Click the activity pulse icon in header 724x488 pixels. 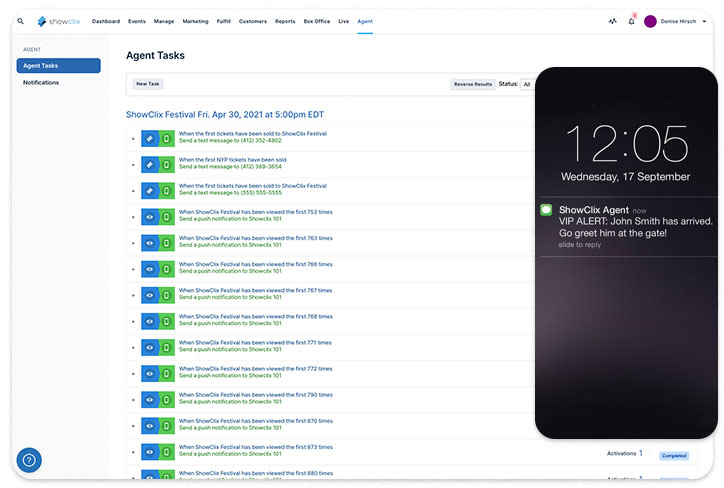[612, 21]
